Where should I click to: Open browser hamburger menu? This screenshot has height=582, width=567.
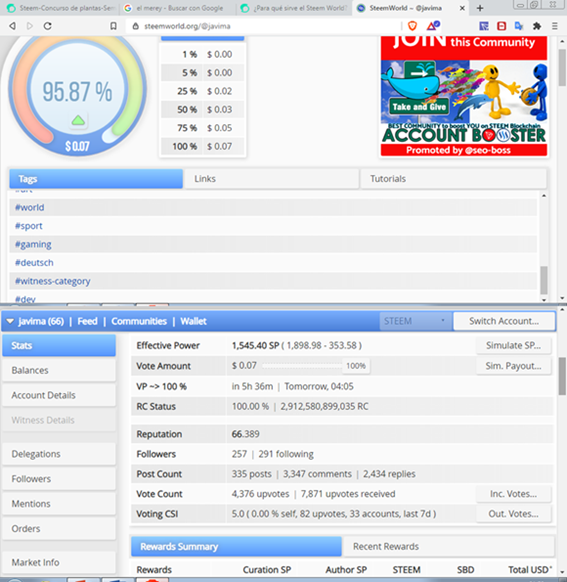pyautogui.click(x=555, y=26)
